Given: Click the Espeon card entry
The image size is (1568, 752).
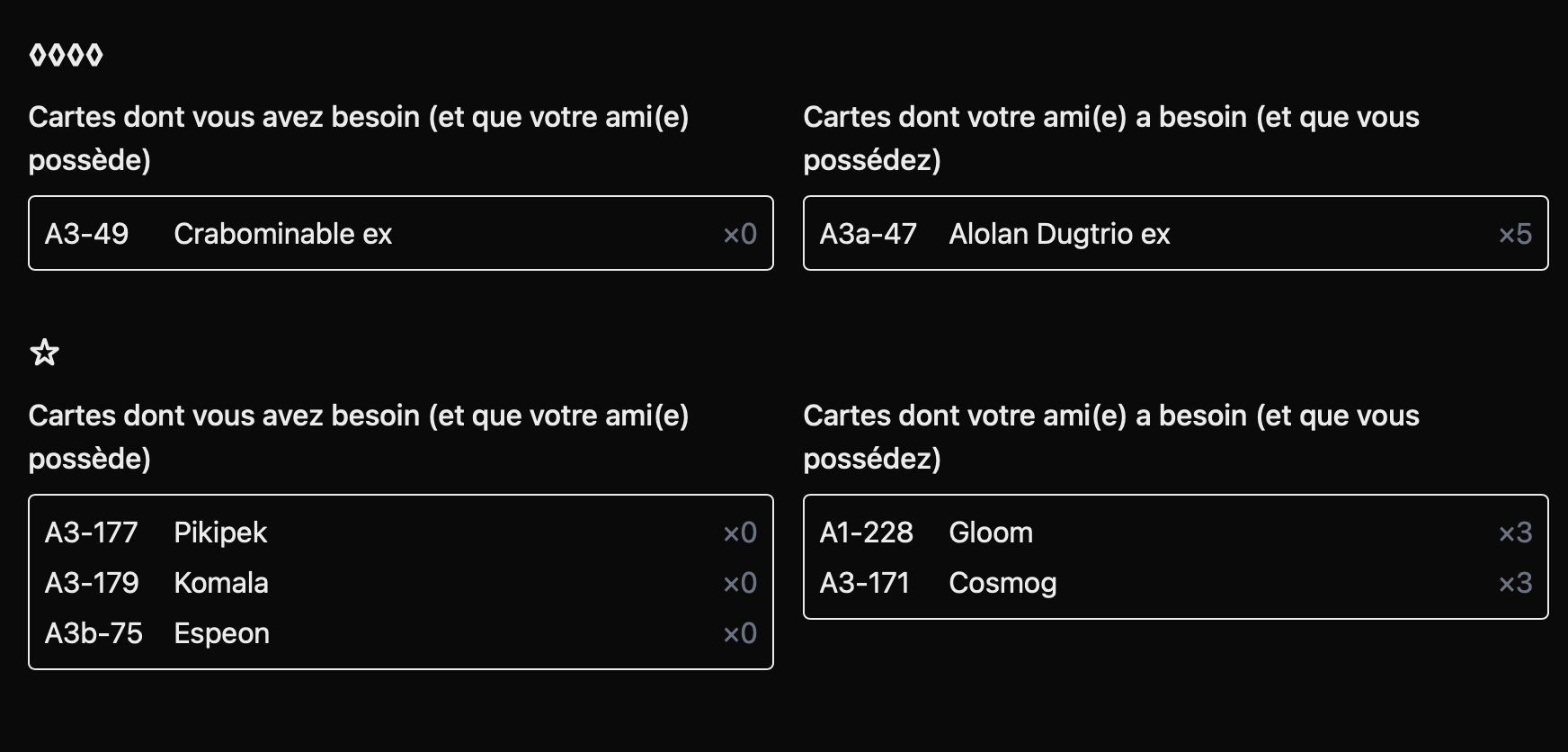Looking at the screenshot, I should coord(401,633).
